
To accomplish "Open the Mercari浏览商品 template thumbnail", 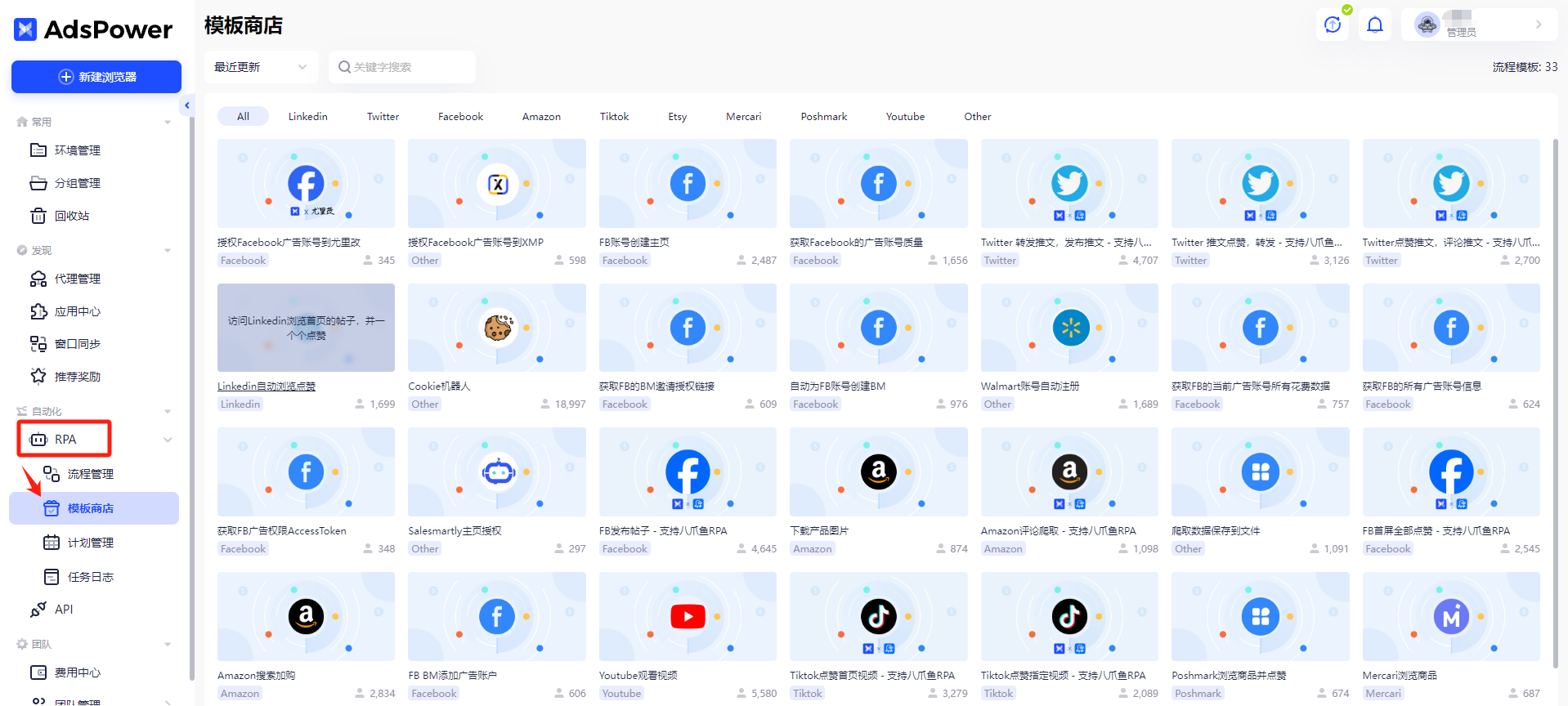I will click(x=1451, y=616).
